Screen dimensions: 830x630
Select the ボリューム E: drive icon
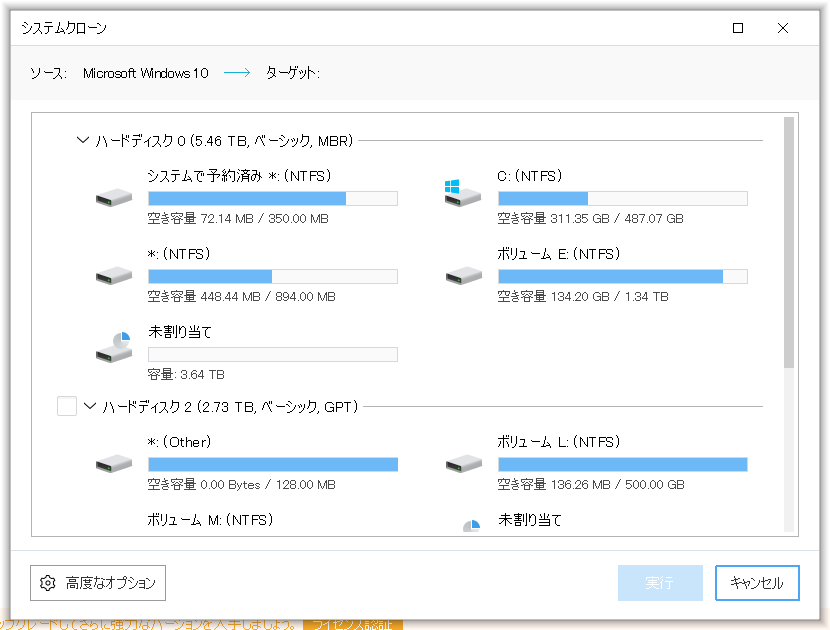coord(460,274)
